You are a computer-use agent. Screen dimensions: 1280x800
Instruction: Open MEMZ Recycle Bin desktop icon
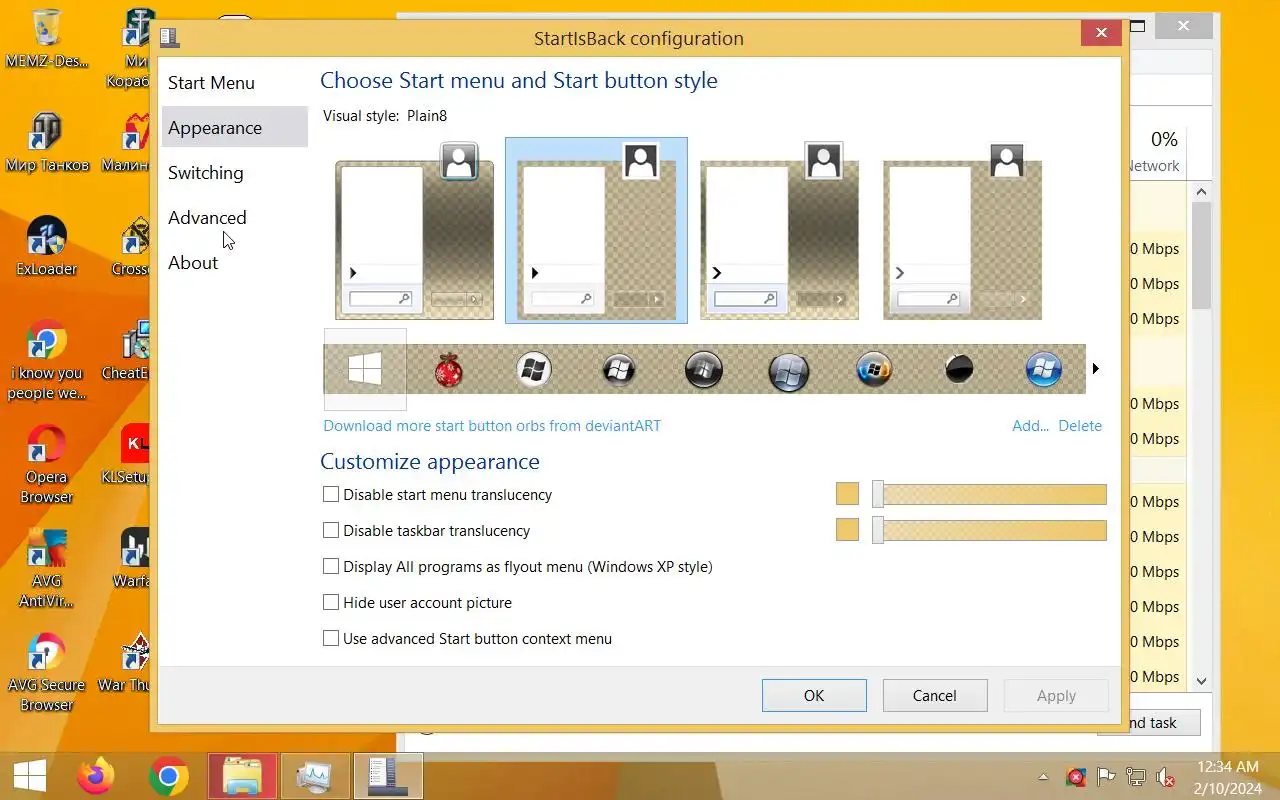[46, 40]
